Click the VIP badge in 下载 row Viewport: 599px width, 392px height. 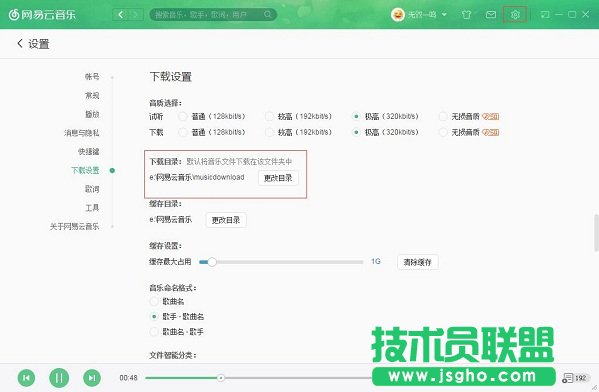point(491,133)
